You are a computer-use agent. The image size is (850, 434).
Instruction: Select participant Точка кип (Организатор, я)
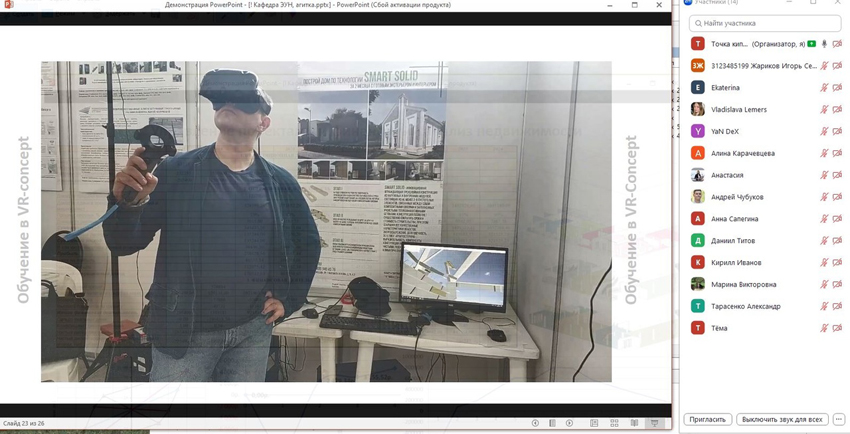[x=765, y=44]
